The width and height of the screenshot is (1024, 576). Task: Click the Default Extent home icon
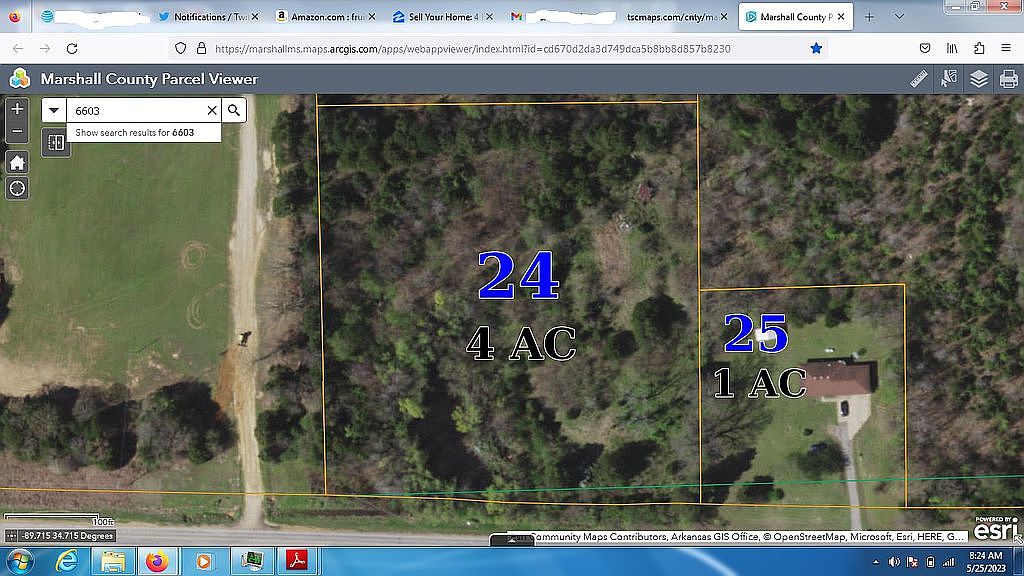pyautogui.click(x=16, y=162)
